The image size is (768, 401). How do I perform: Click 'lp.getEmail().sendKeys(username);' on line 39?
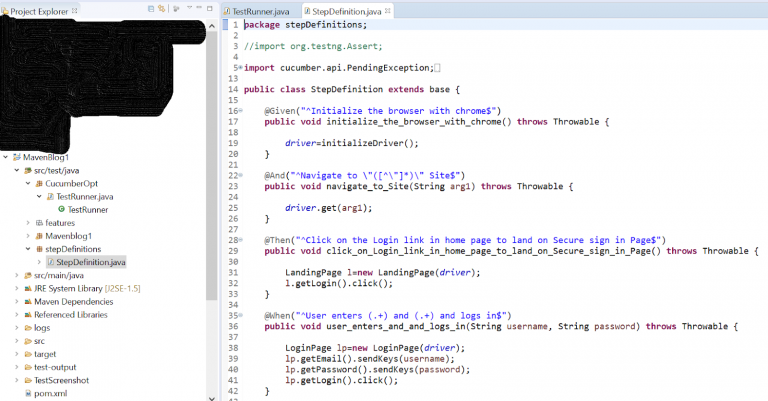pyautogui.click(x=370, y=359)
